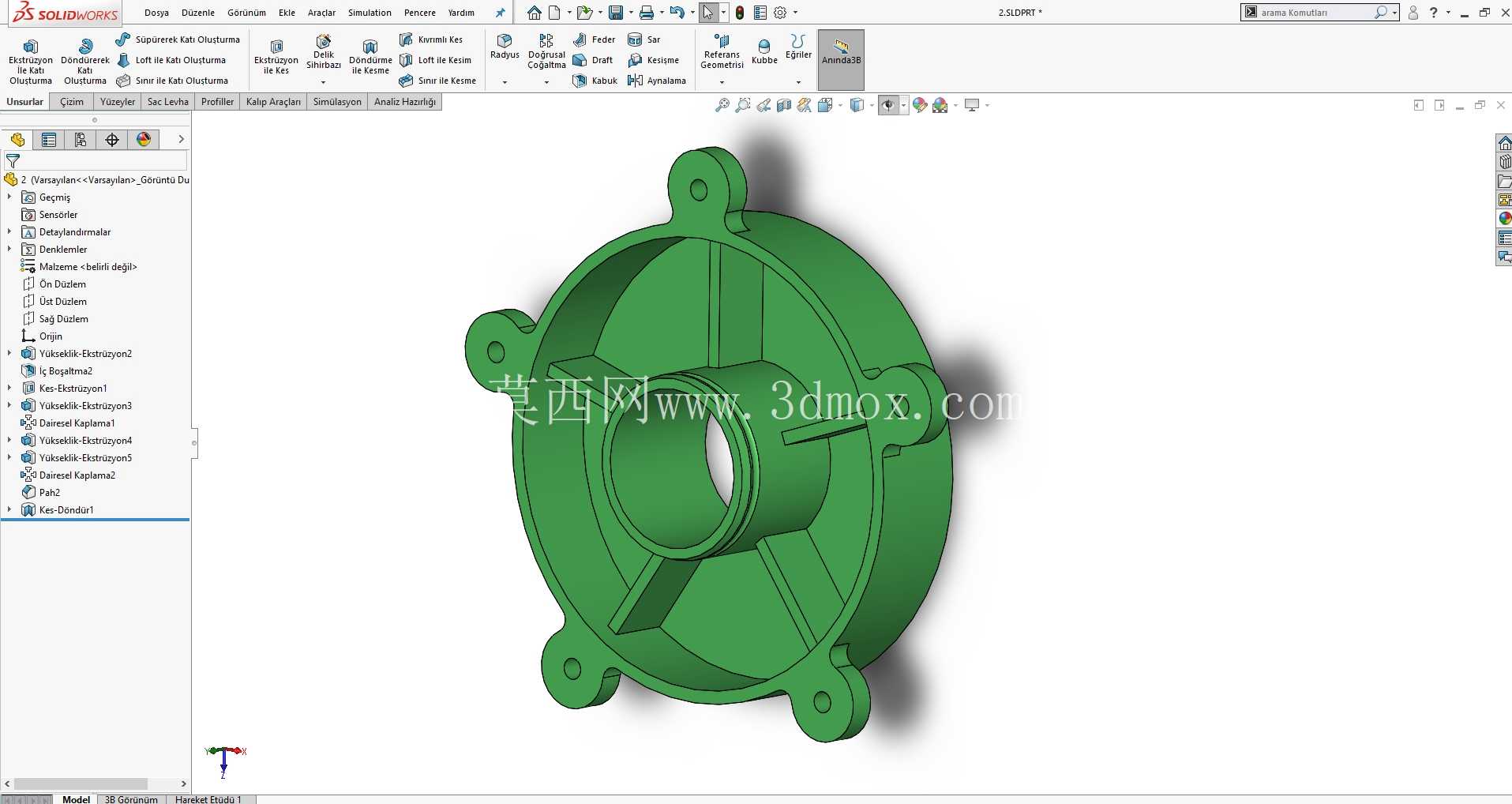This screenshot has width=1512, height=804.
Task: Activate Ekstrüzyon ile Kes tool
Action: (276, 57)
